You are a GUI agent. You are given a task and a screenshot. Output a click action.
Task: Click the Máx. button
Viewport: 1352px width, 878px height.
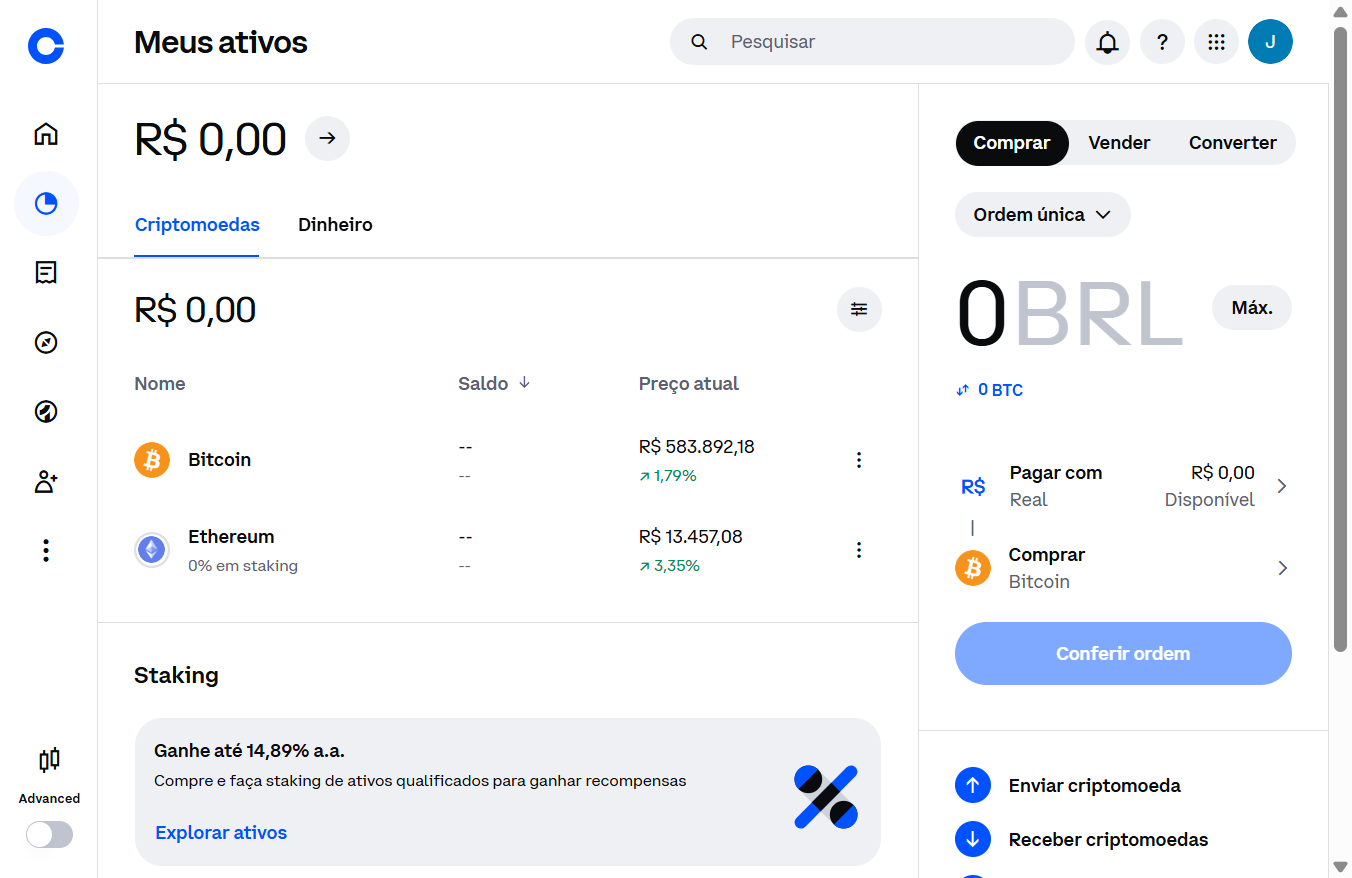pyautogui.click(x=1252, y=308)
